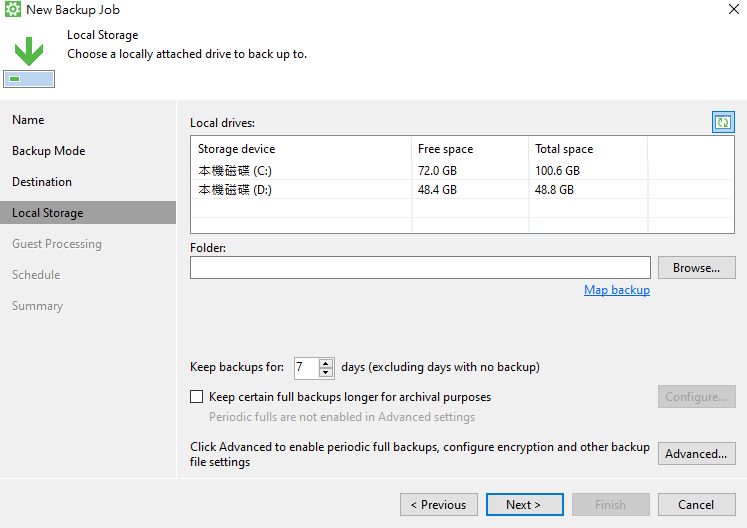The image size is (747, 528).
Task: Enable keep certain full backups checkbox
Action: click(x=196, y=397)
